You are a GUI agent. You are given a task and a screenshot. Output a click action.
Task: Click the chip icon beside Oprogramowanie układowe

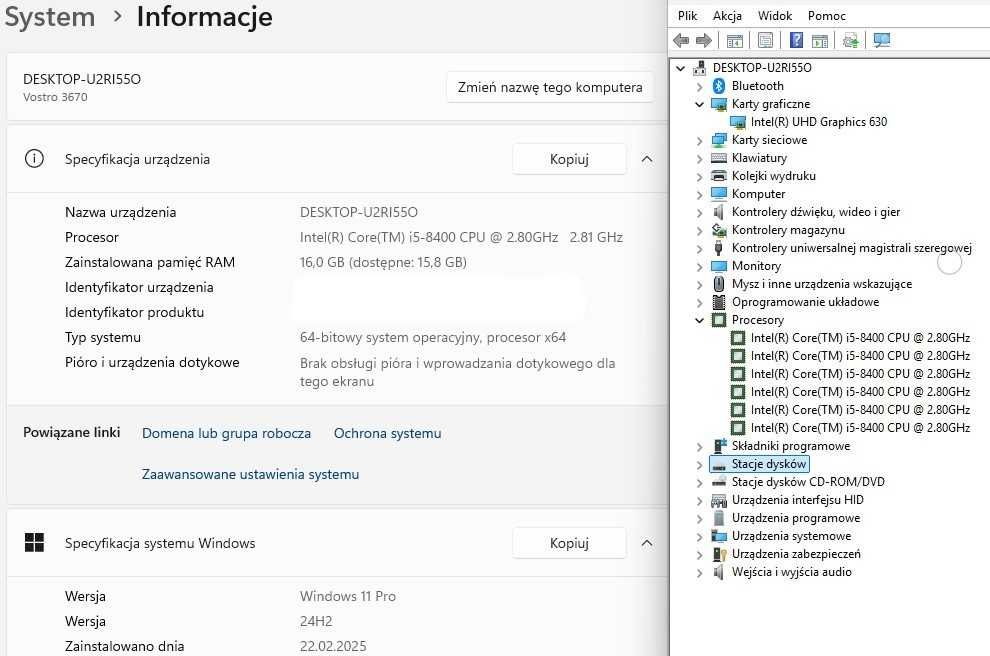point(719,302)
